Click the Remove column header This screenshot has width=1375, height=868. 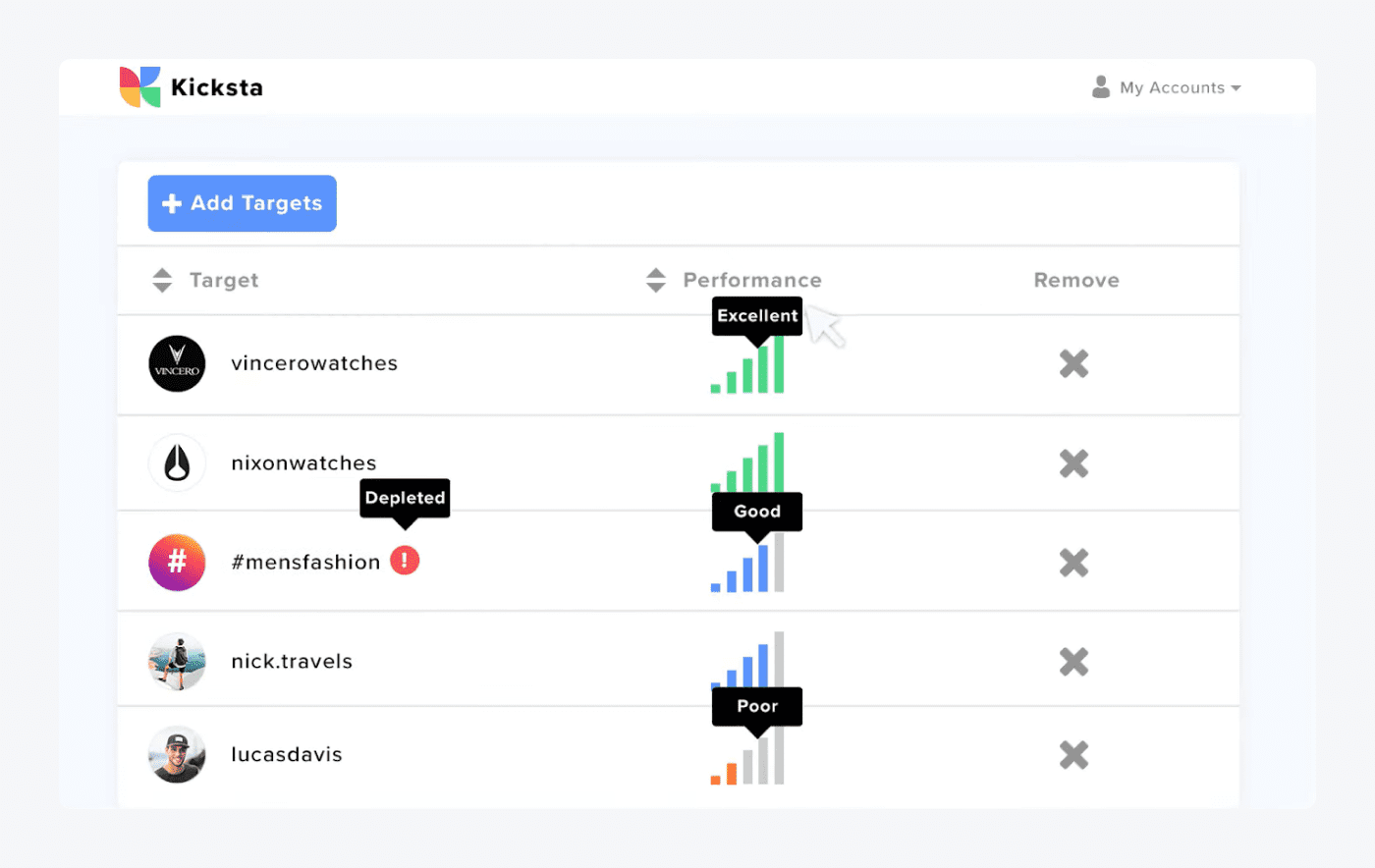pos(1076,281)
